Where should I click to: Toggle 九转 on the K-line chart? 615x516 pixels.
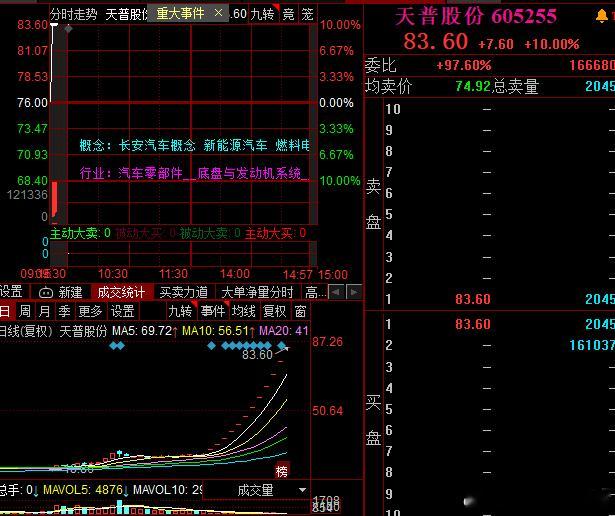[180, 311]
